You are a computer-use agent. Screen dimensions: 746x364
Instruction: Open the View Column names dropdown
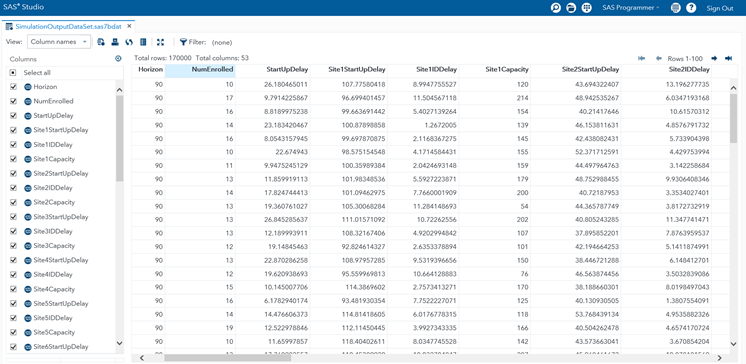tap(59, 42)
